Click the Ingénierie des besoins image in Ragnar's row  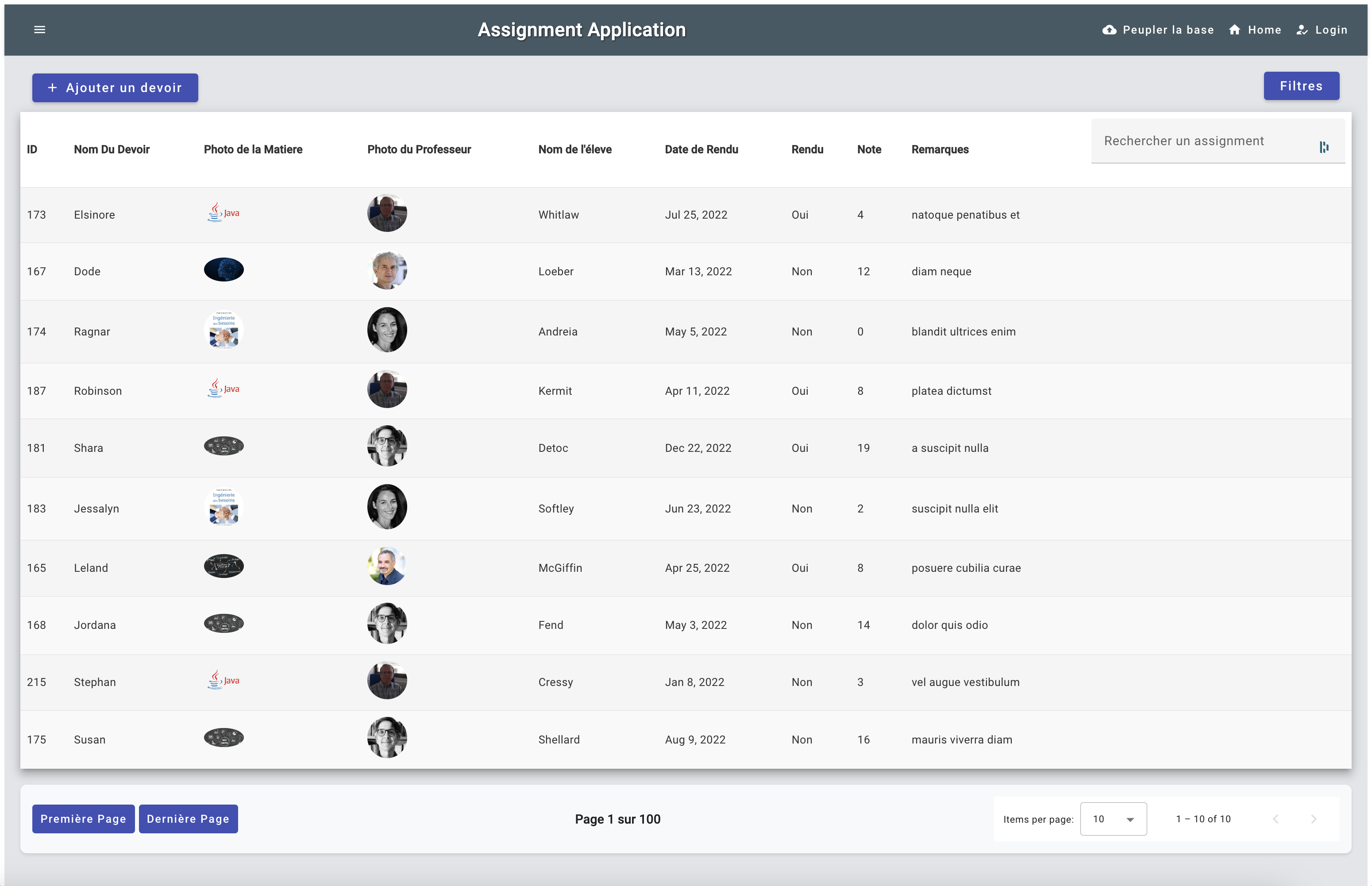[x=224, y=330]
